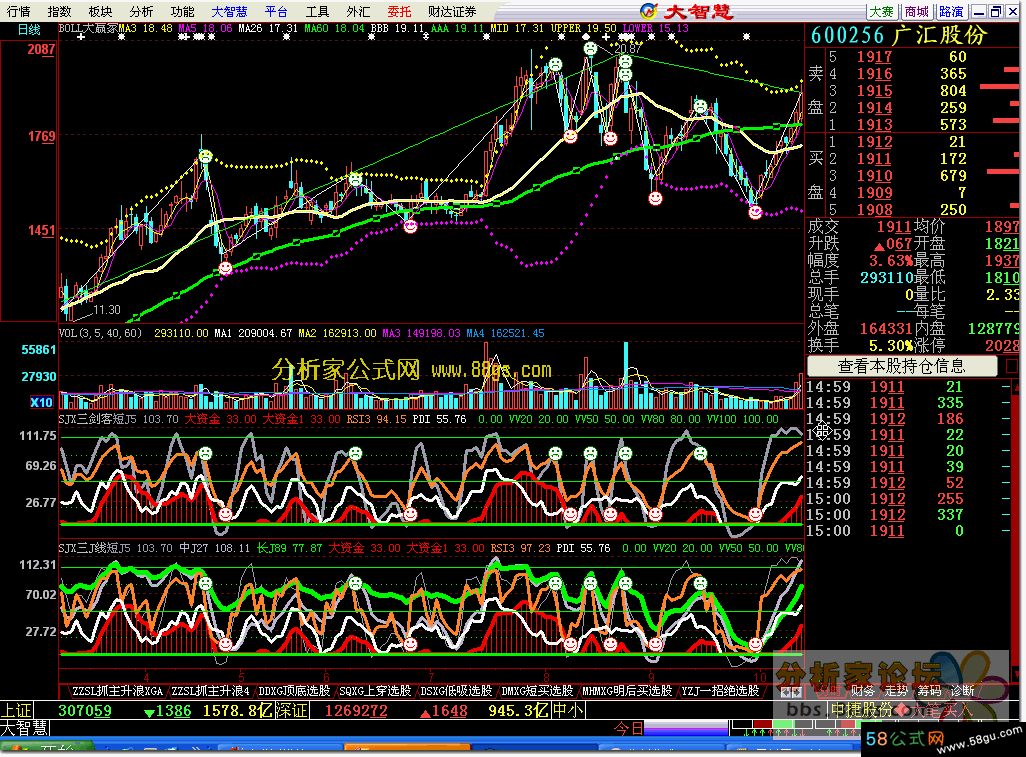Click the 商城 button
This screenshot has width=1026, height=757.
(x=916, y=11)
